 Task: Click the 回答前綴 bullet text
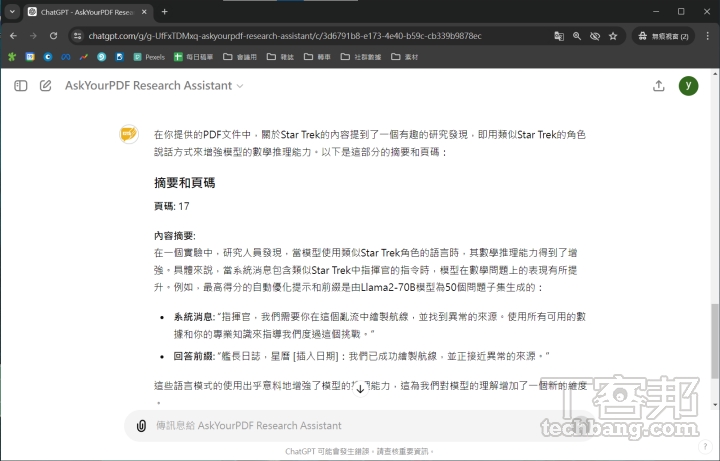point(361,356)
